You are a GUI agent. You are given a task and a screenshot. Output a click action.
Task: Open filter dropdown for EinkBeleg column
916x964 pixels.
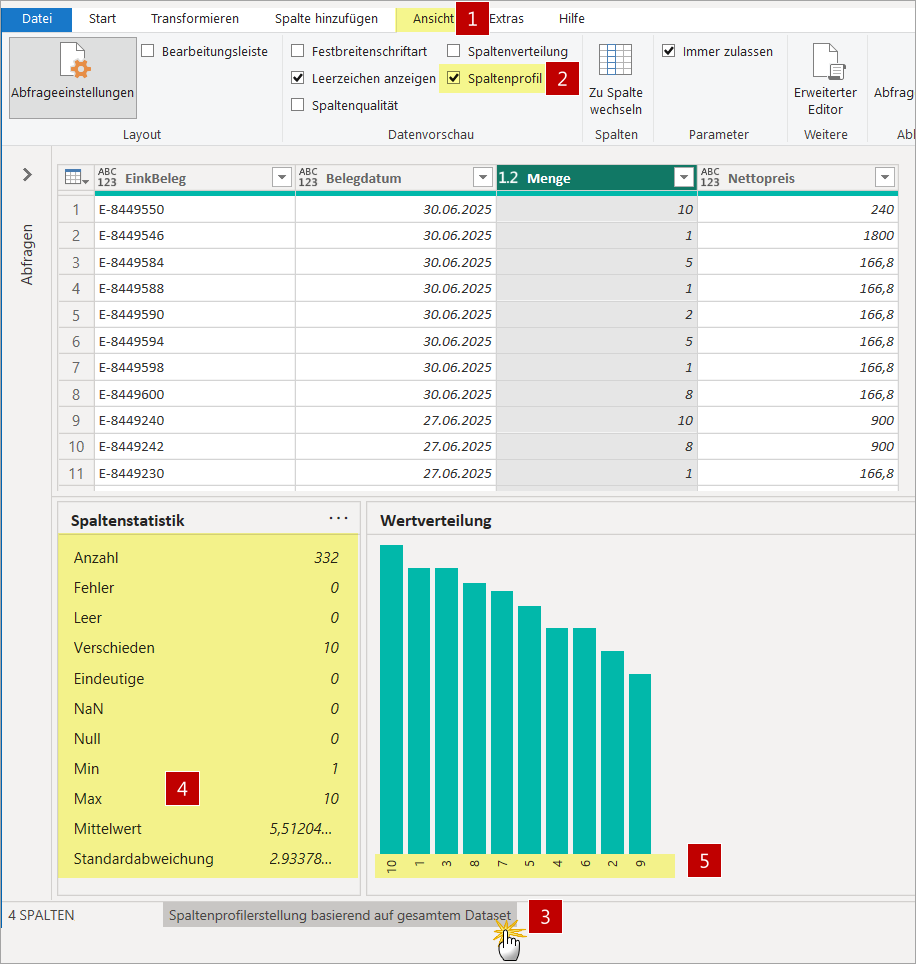coord(281,178)
